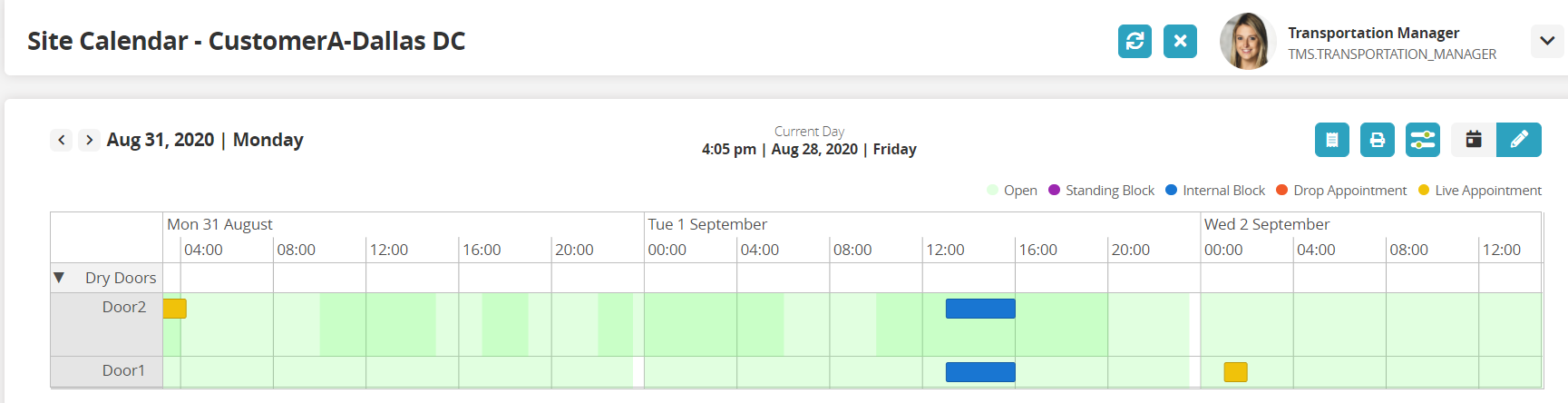
Task: Click the Tue 1 September column header
Action: 707,224
